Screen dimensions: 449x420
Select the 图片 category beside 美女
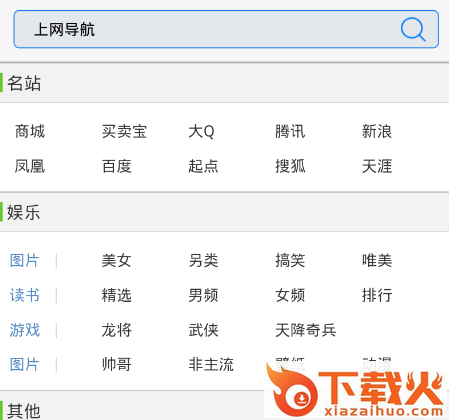point(25,260)
